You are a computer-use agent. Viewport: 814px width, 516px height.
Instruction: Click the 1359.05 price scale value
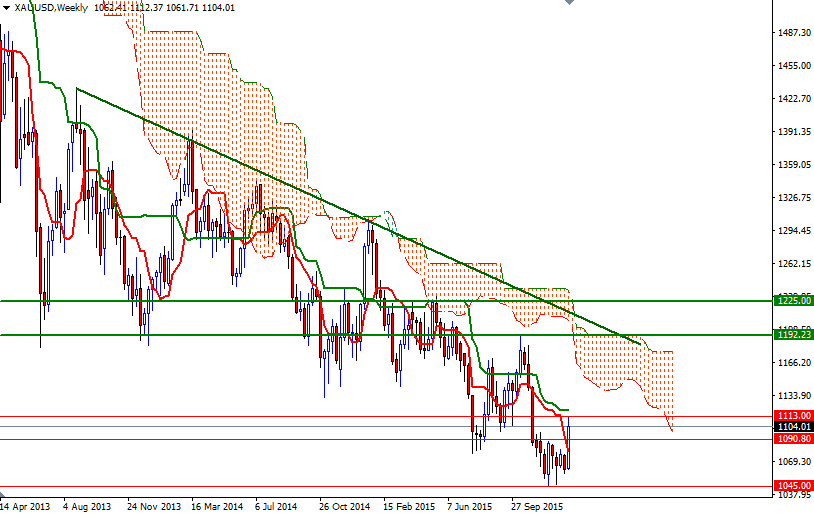coord(794,165)
